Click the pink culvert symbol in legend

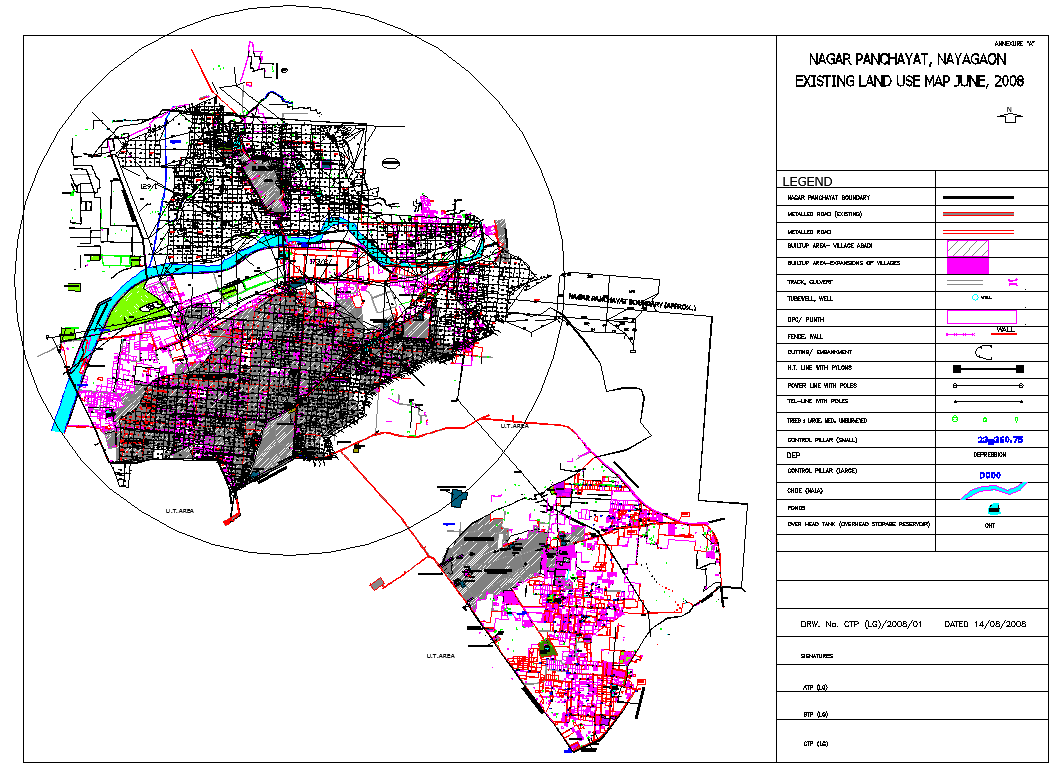(x=1014, y=283)
